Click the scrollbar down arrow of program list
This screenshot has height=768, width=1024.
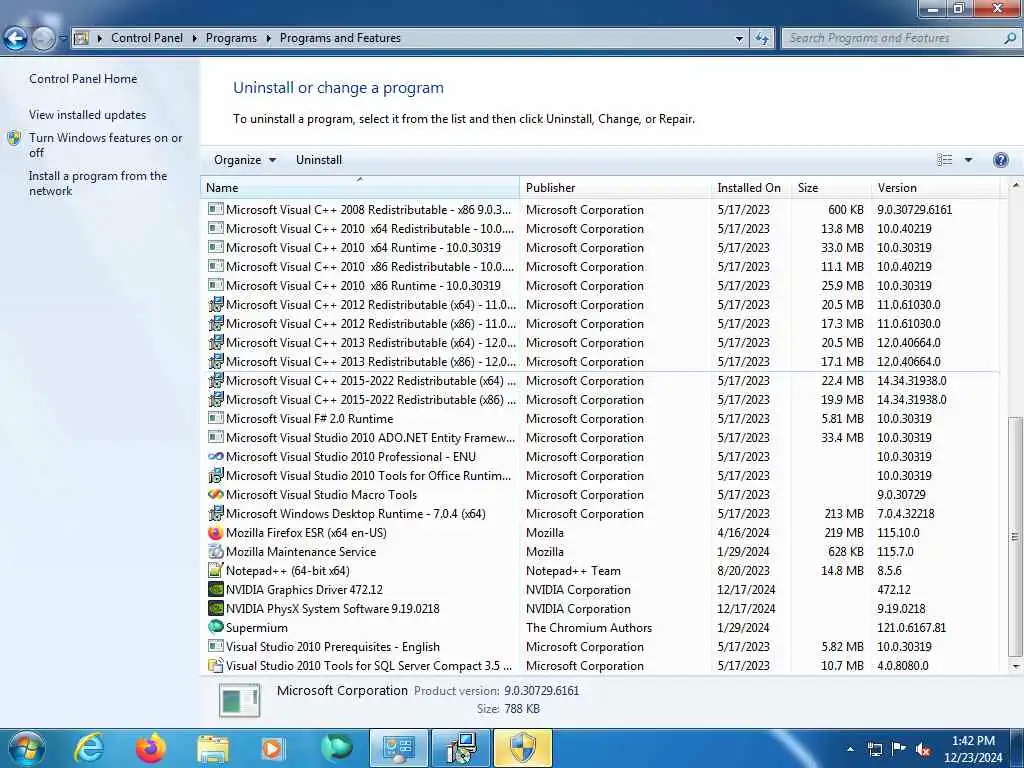click(x=1015, y=666)
